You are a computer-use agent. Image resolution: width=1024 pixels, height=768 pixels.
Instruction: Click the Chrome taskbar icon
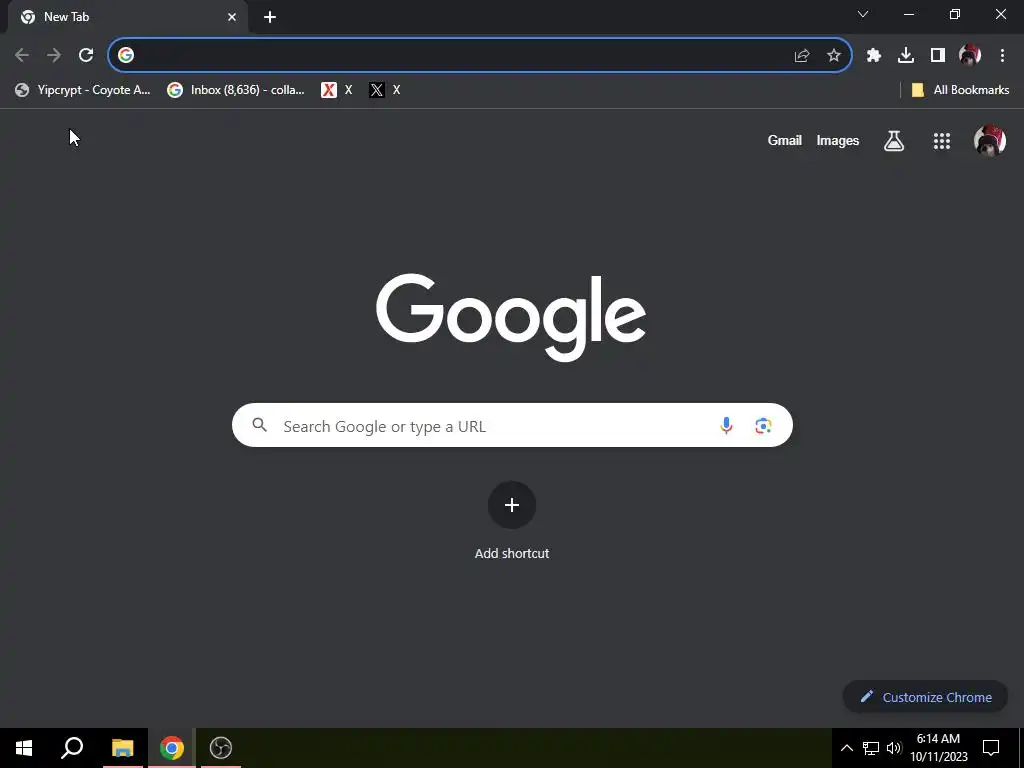point(172,748)
